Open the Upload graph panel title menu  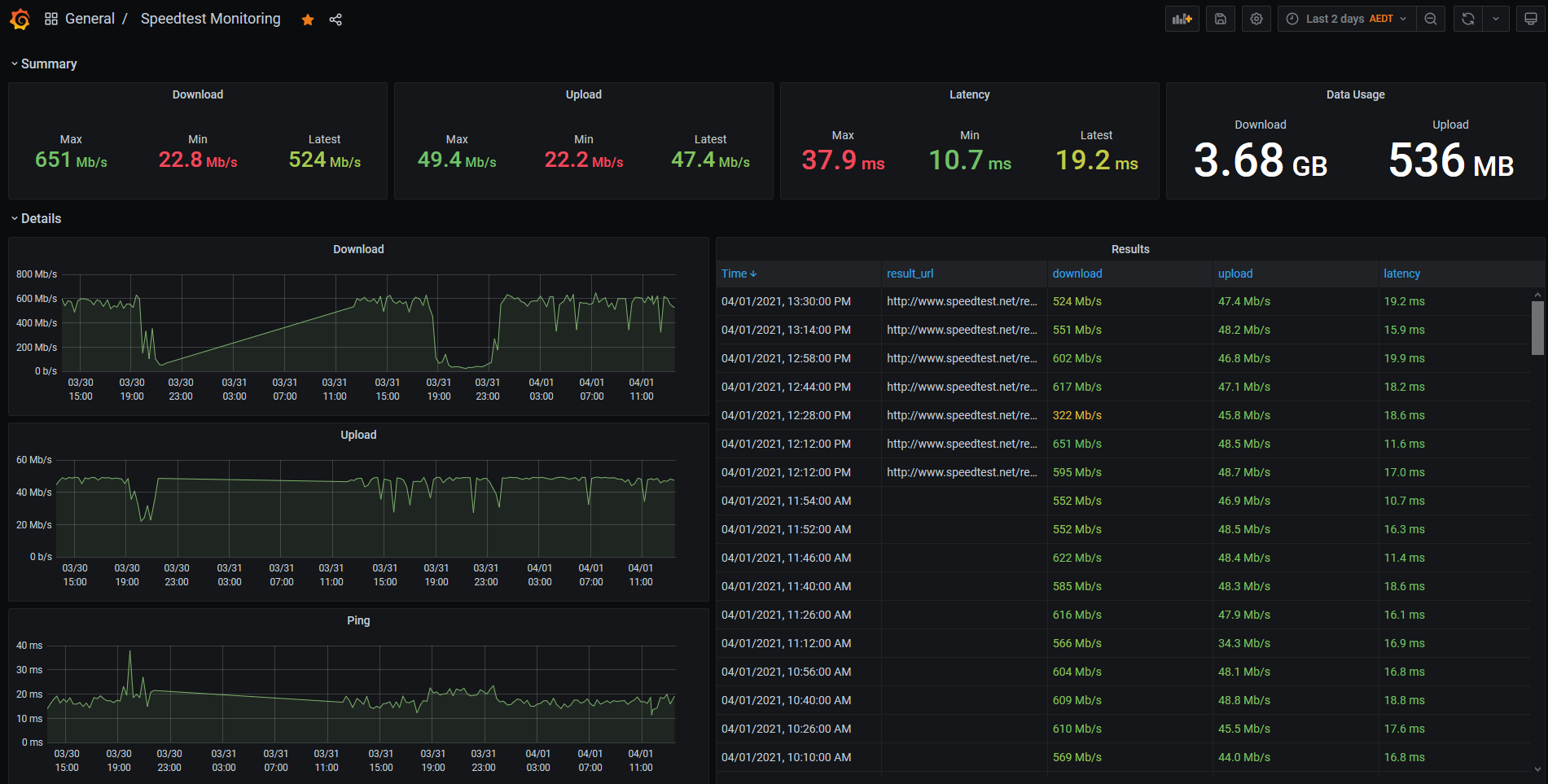point(358,435)
